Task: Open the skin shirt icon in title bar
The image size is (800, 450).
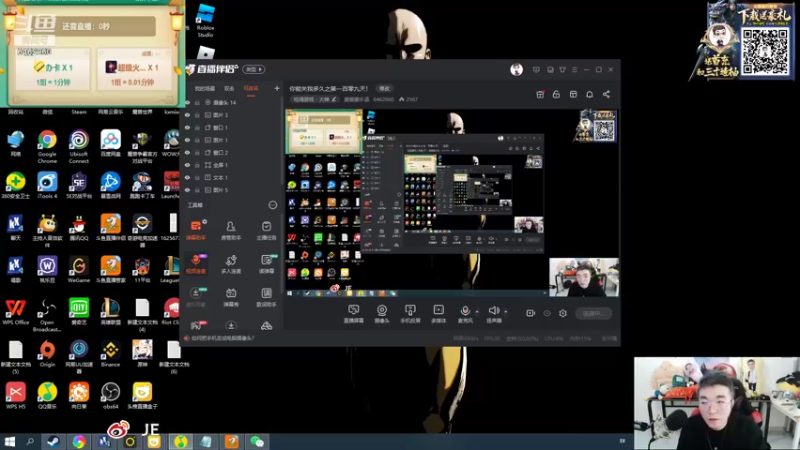Action: (x=562, y=69)
